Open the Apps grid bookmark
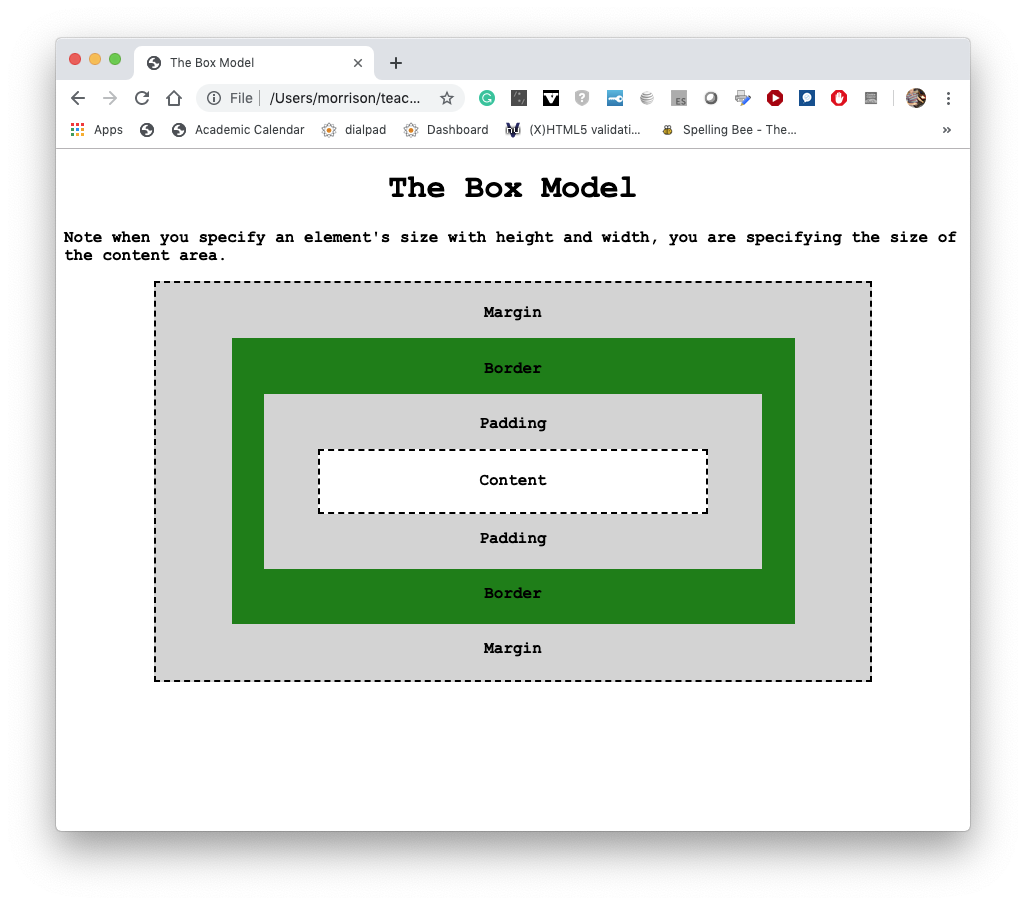Image resolution: width=1026 pixels, height=905 pixels. 97,130
